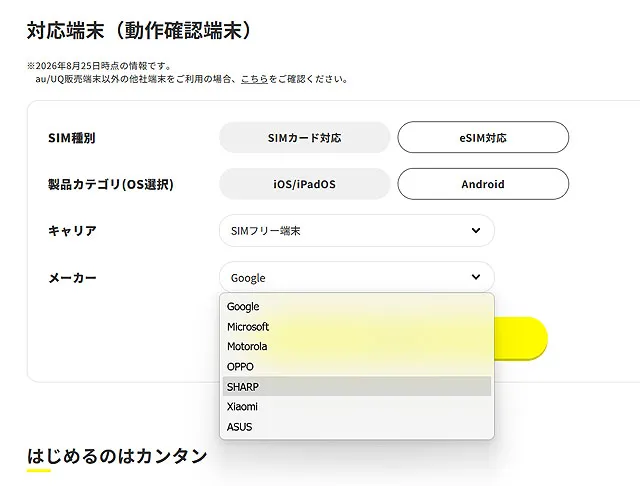Click the yellow search button

tap(520, 338)
